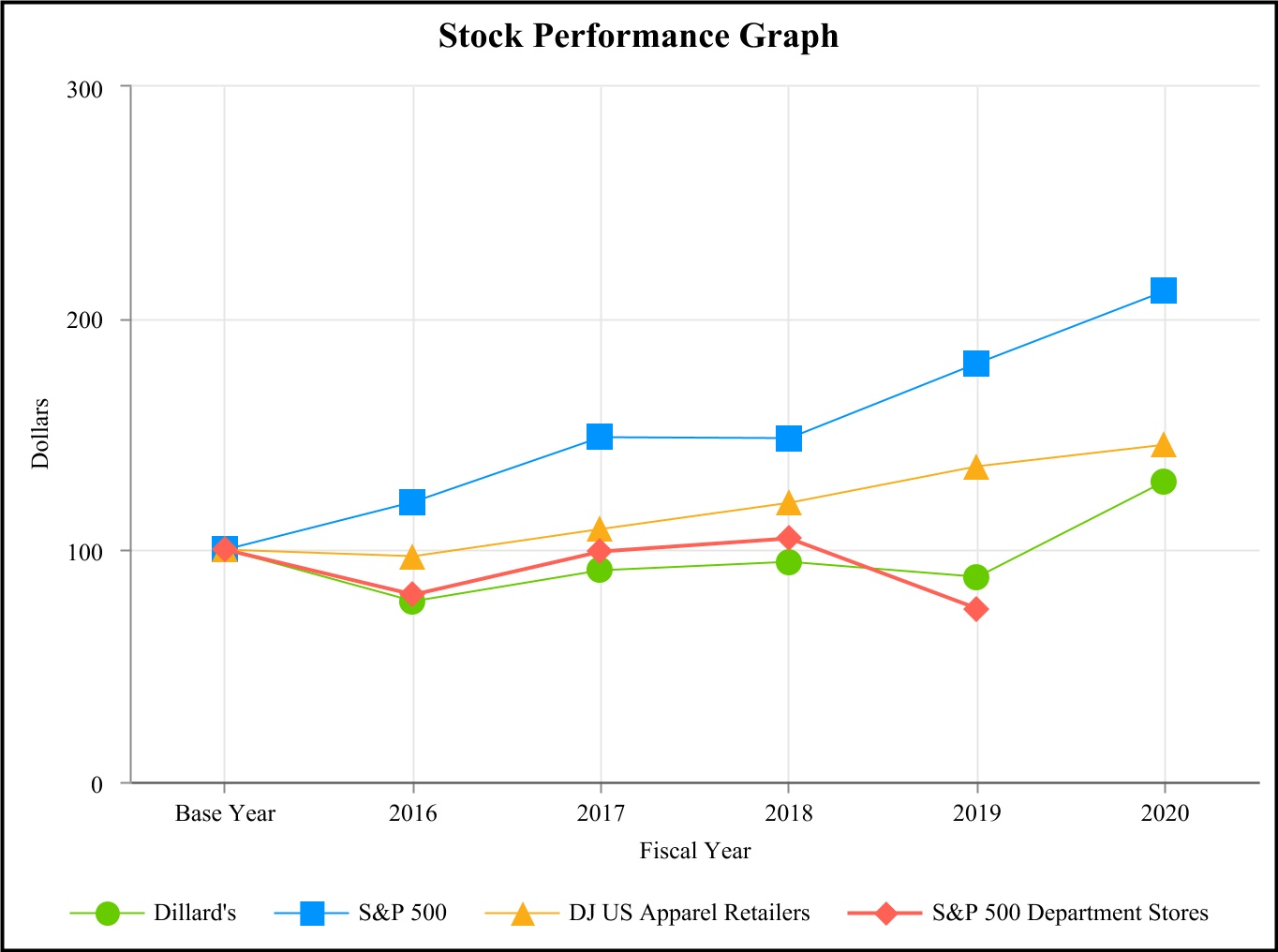The image size is (1278, 952).
Task: Click the Dollars y-axis title
Action: pos(40,433)
